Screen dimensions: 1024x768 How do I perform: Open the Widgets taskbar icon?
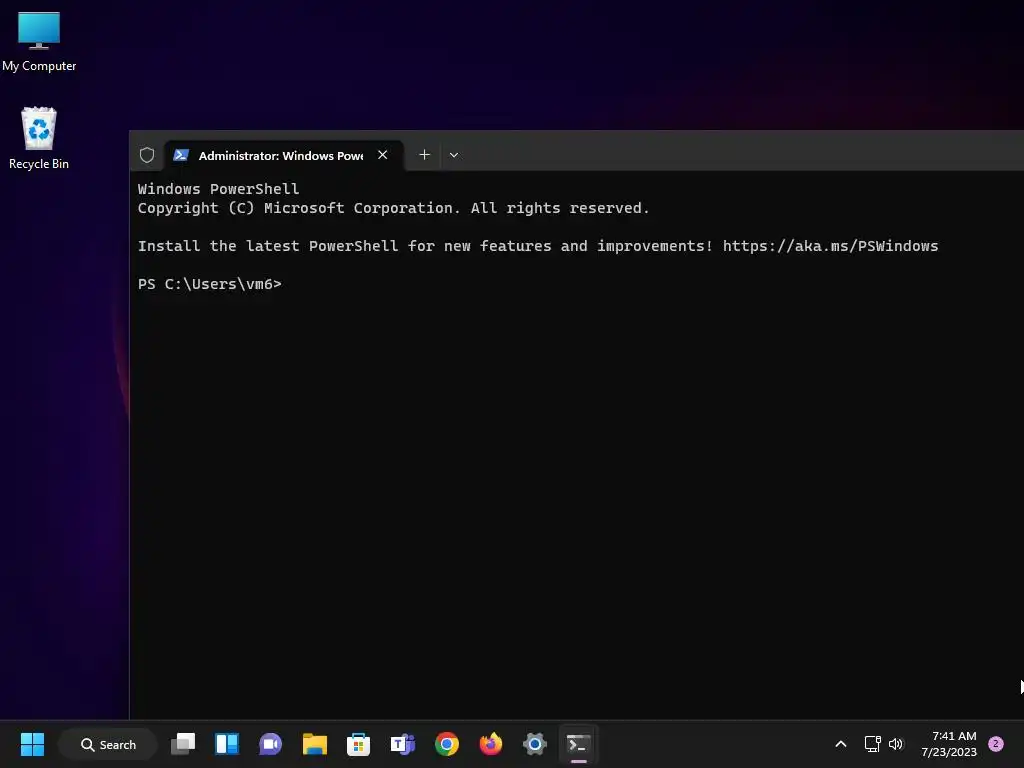[227, 744]
